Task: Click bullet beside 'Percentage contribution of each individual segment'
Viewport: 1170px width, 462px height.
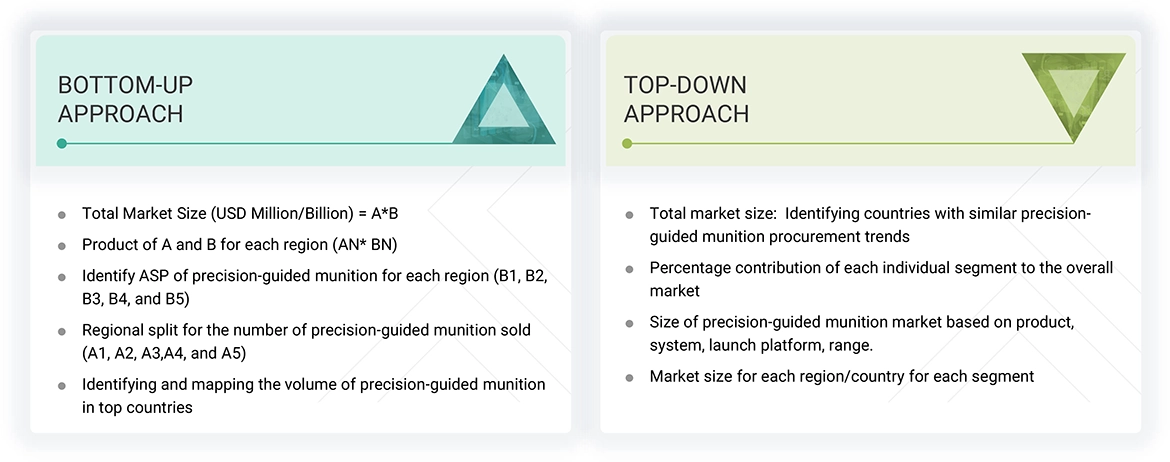Action: pyautogui.click(x=629, y=269)
